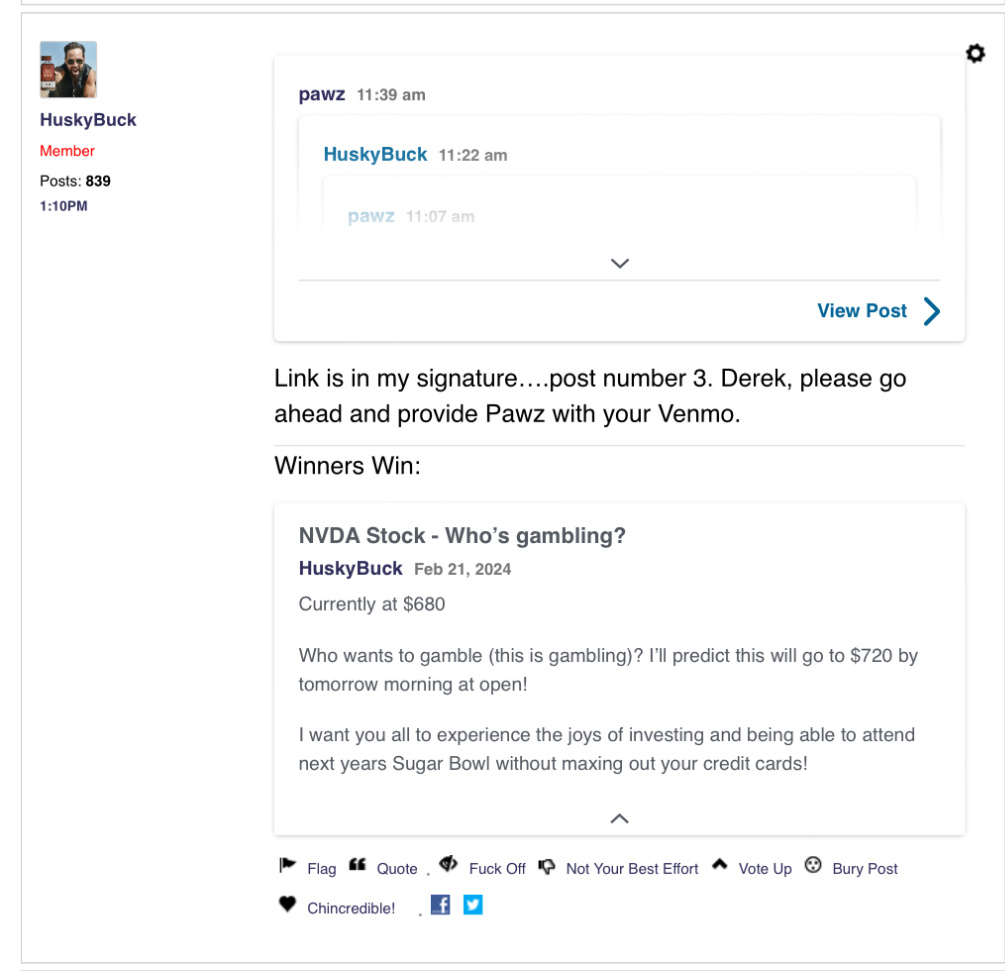Click the Flag icon on post

[288, 866]
